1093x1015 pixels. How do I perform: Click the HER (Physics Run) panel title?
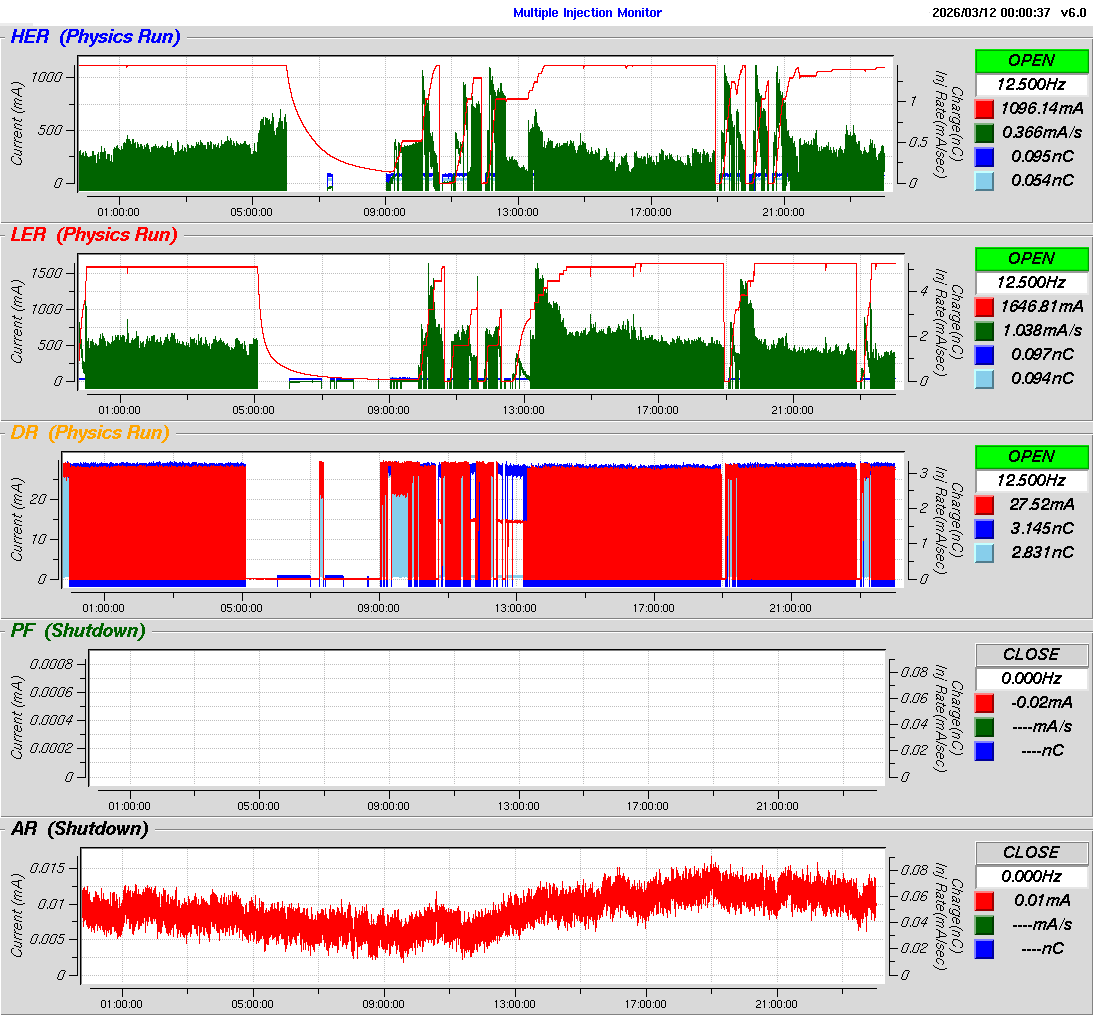pos(95,37)
